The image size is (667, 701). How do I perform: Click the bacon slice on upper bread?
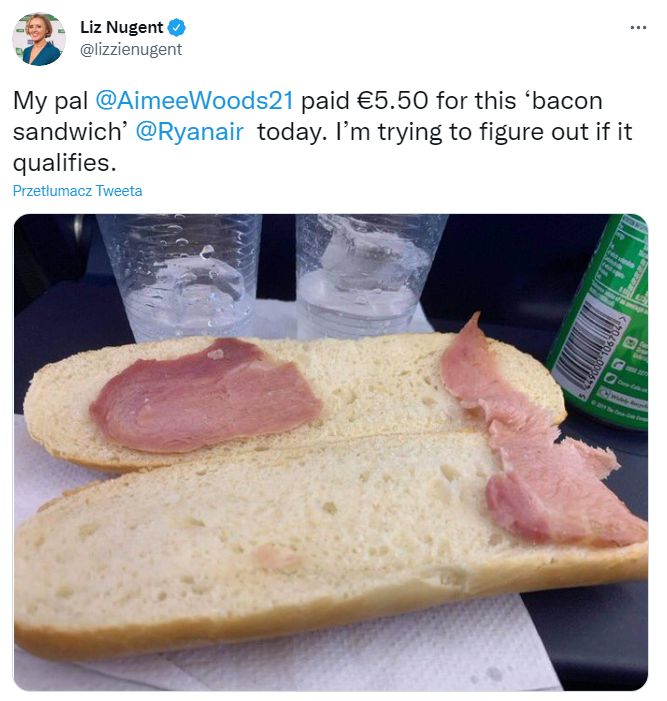tap(206, 396)
